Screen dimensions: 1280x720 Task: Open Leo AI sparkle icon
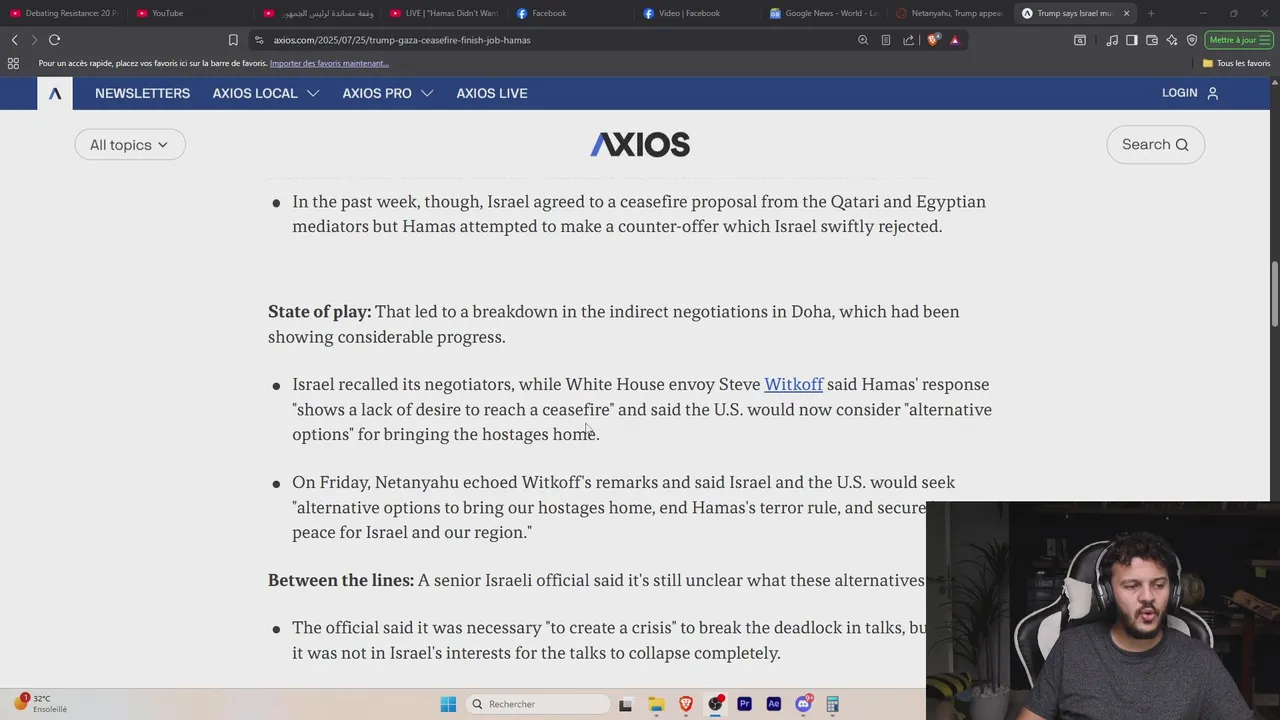coord(1172,40)
